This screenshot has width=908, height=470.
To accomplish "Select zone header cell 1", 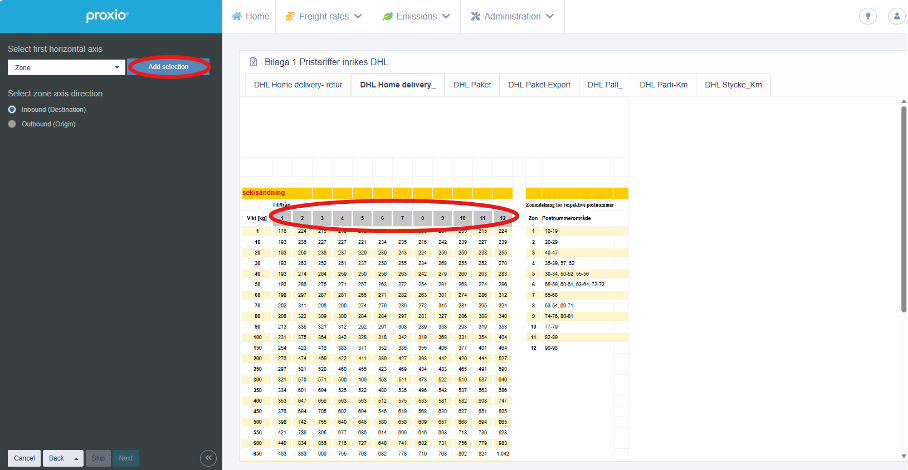I will click(282, 218).
